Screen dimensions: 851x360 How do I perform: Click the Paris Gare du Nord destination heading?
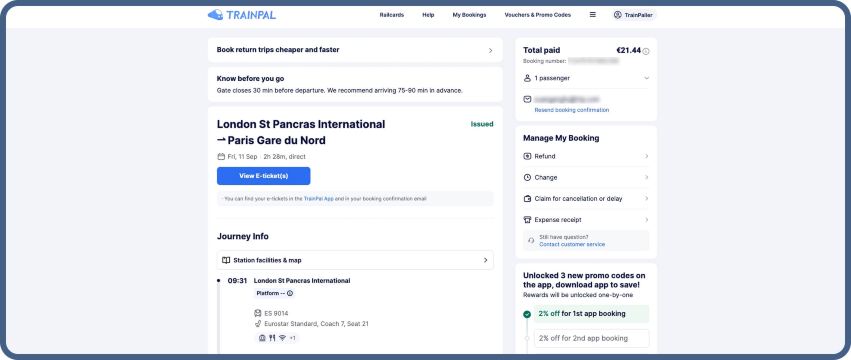(x=276, y=140)
